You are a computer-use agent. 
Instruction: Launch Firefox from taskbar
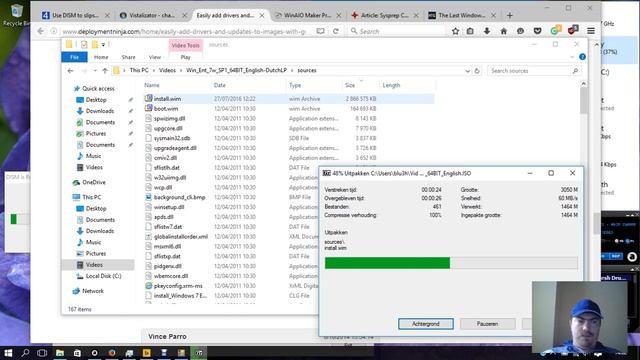pos(111,353)
